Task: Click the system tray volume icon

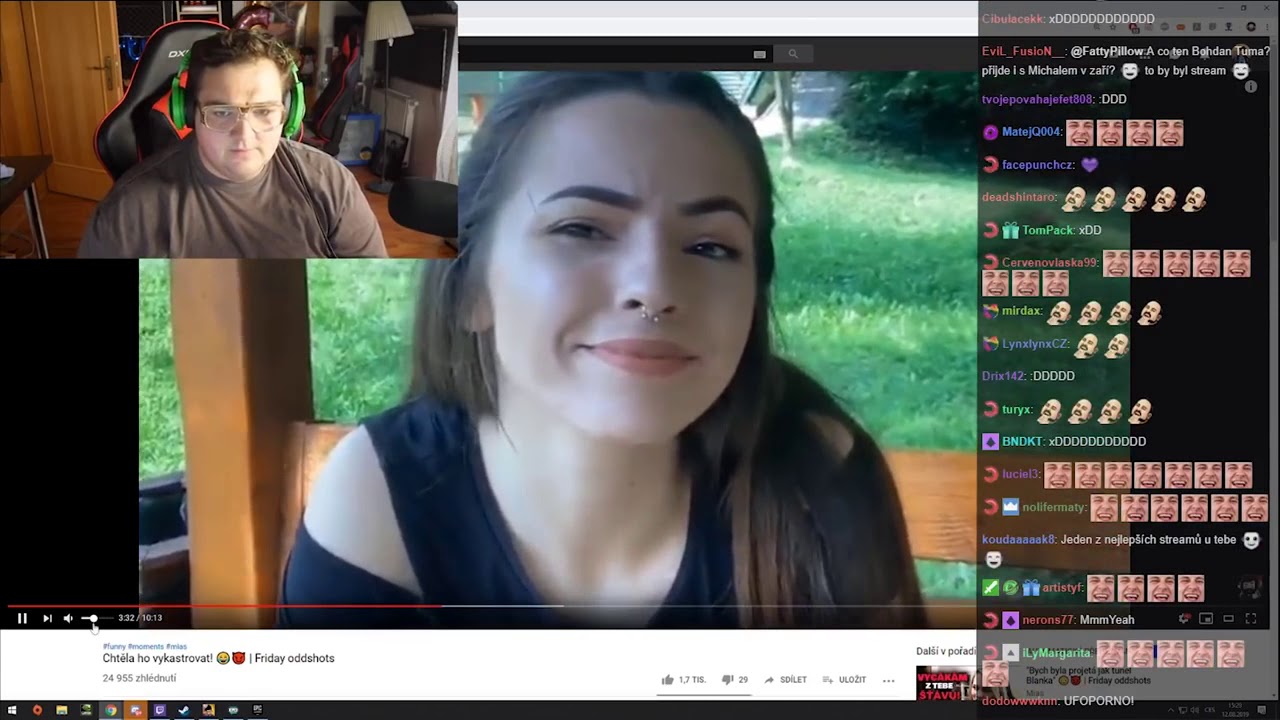Action: pyautogui.click(x=1195, y=710)
